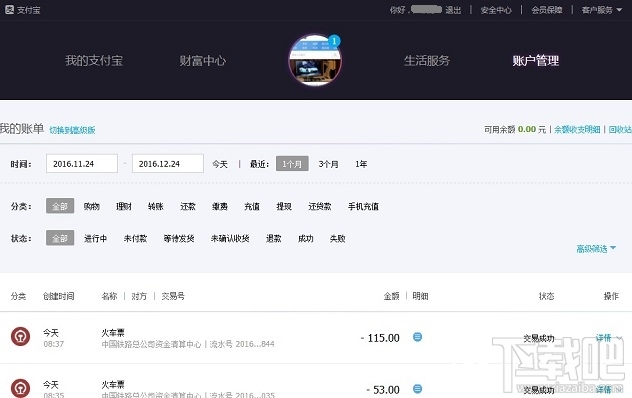Open 详情 link for 115.00 transaction
This screenshot has height=398, width=632.
pos(603,338)
